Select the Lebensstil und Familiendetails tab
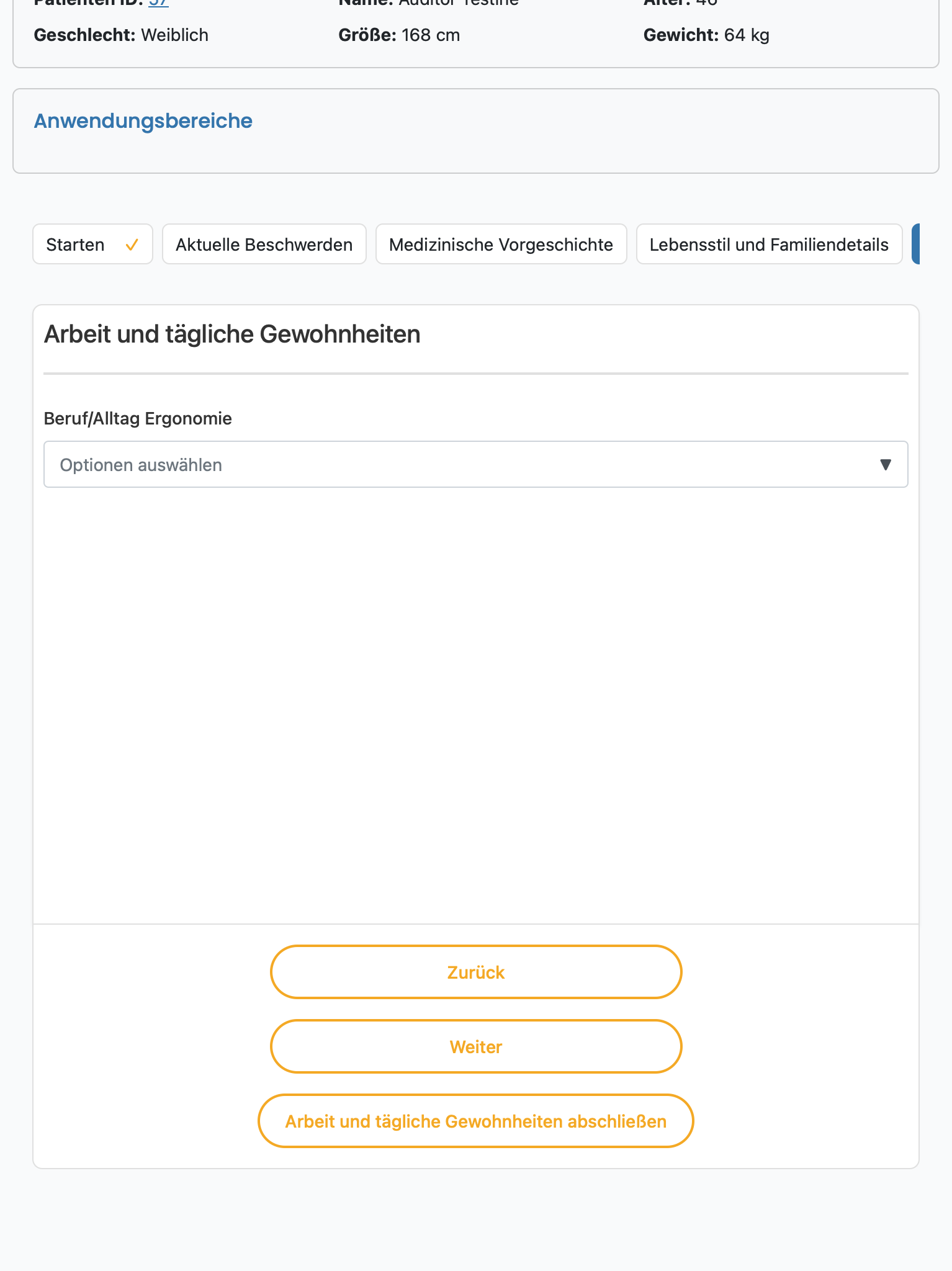 [x=769, y=244]
